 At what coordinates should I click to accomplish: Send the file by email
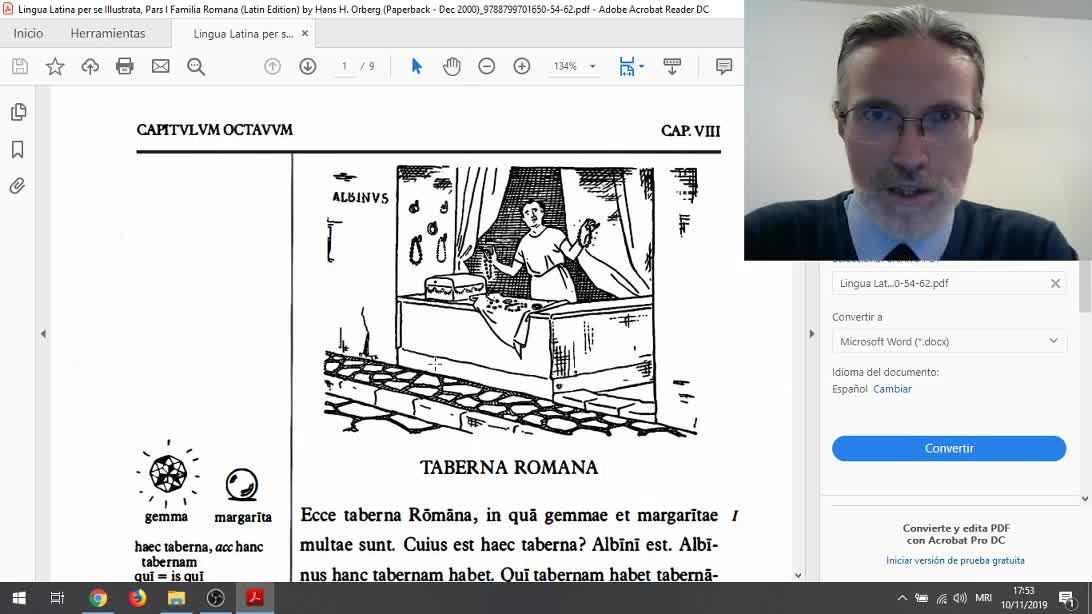pyautogui.click(x=160, y=66)
